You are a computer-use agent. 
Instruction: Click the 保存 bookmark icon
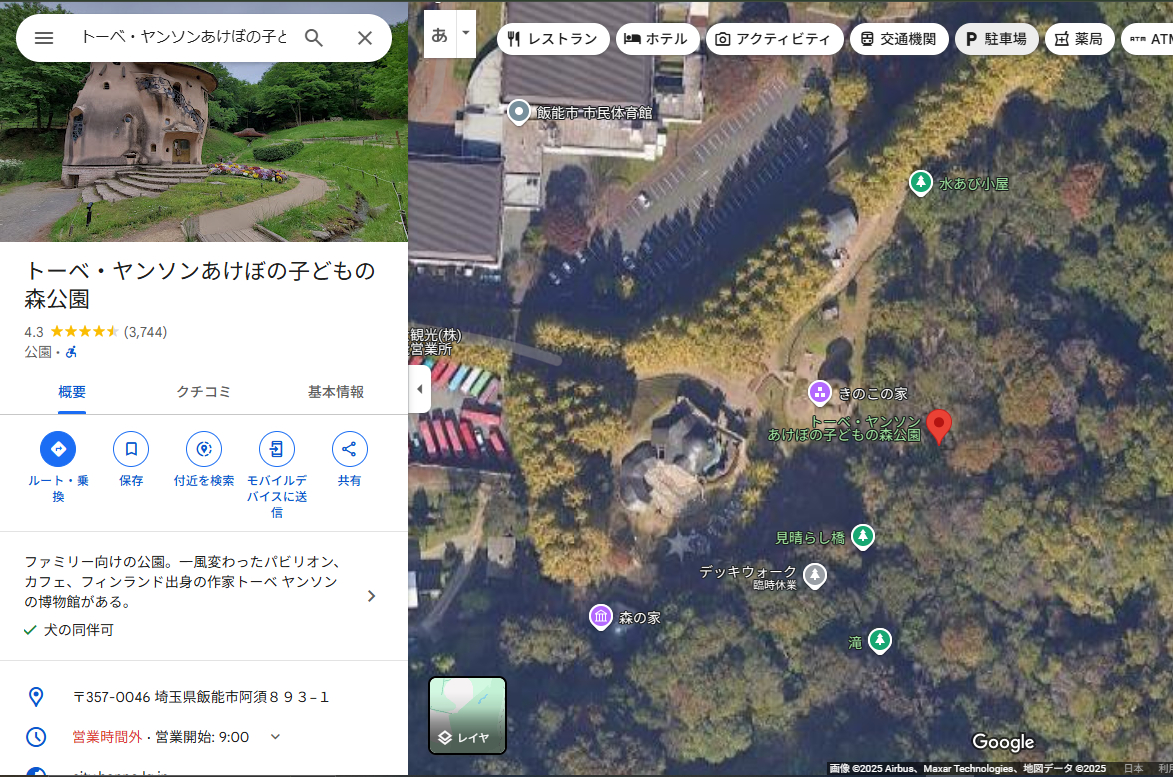coord(131,449)
